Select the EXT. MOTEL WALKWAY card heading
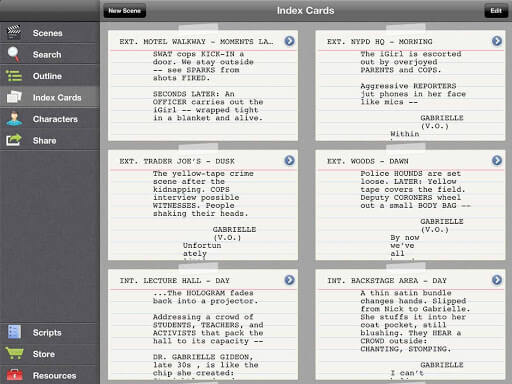 [x=196, y=42]
